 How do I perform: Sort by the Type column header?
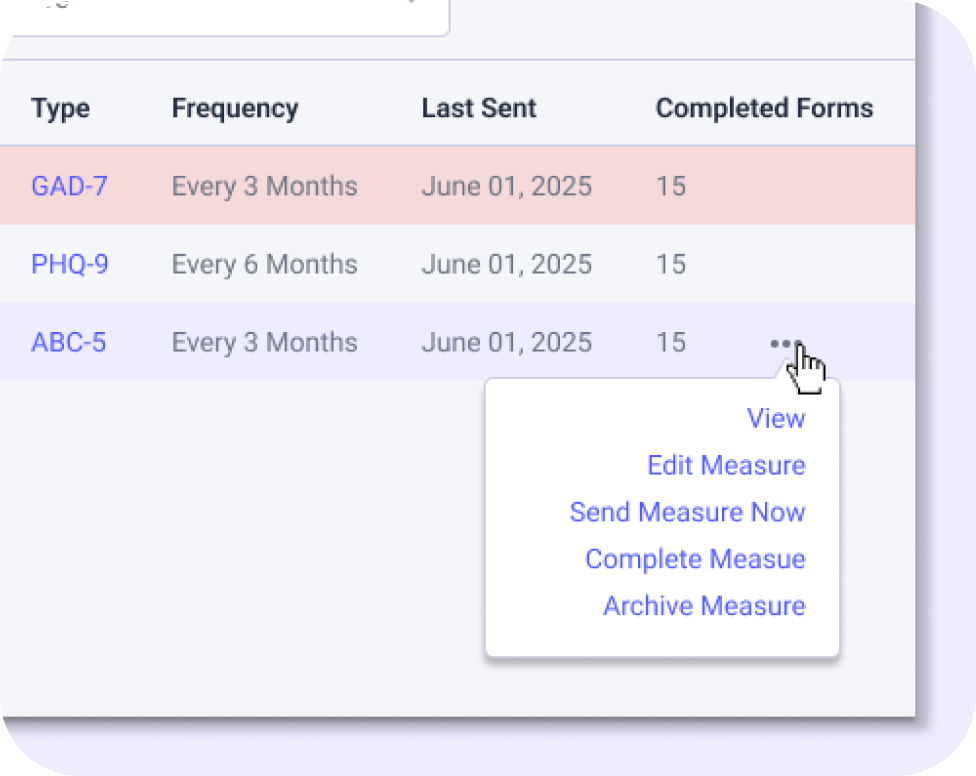click(60, 108)
